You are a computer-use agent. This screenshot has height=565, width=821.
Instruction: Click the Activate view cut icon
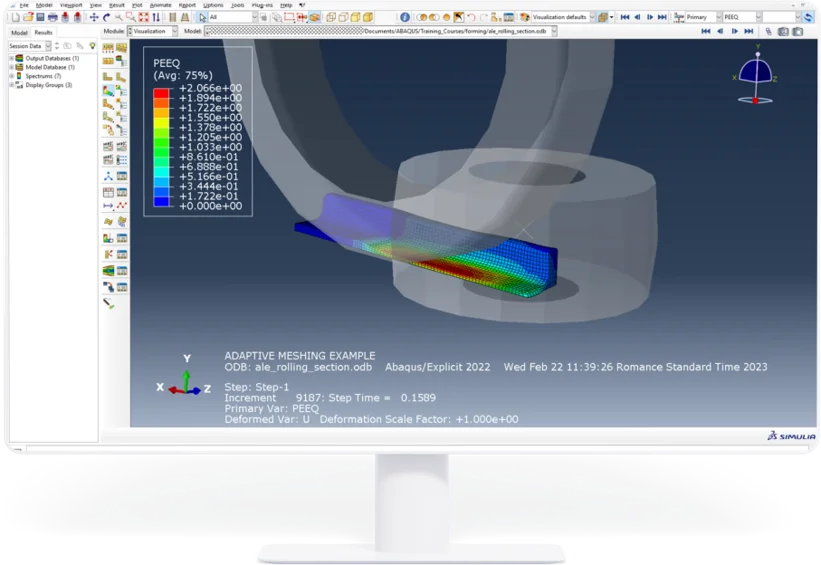(x=108, y=238)
